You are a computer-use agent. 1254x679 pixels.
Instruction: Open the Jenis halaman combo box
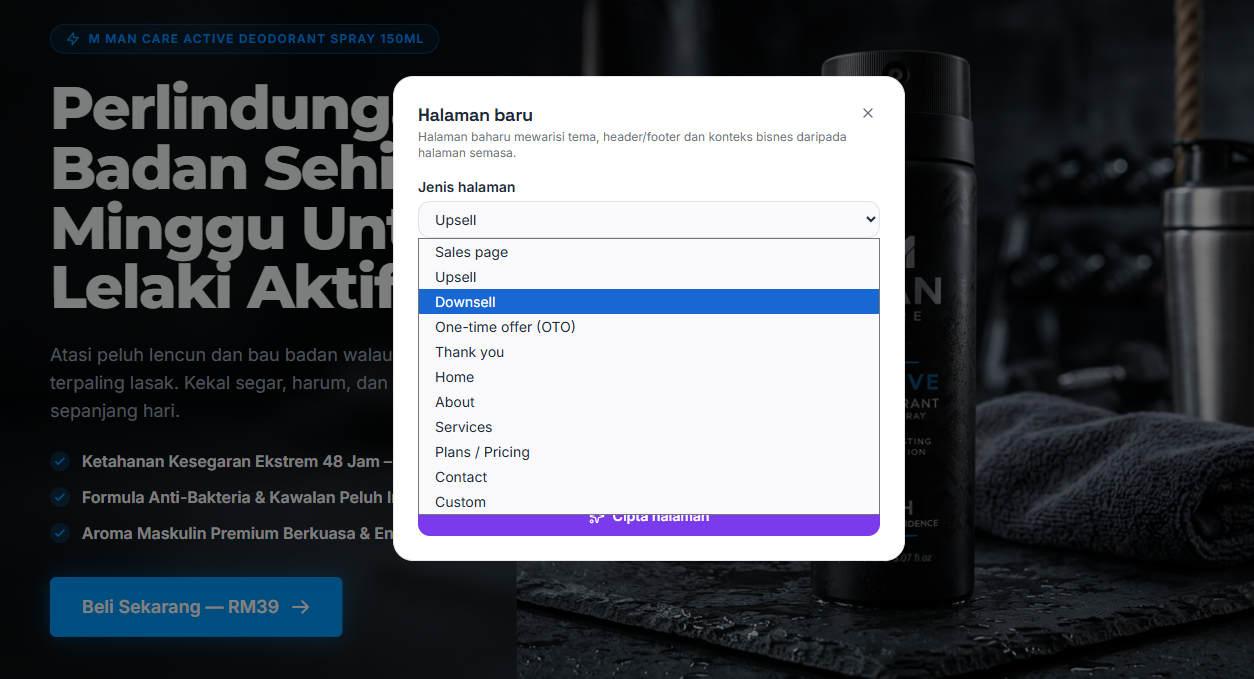(x=649, y=220)
